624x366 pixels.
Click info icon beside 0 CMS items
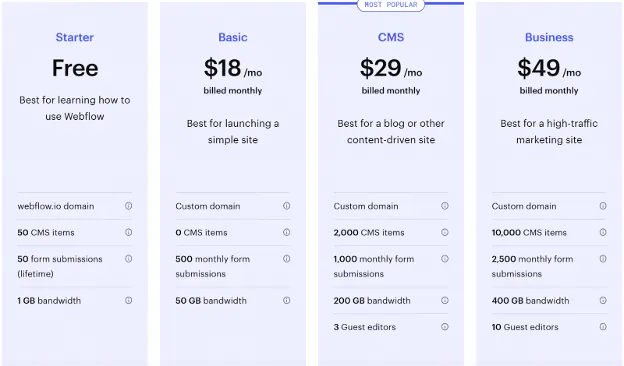pyautogui.click(x=287, y=232)
